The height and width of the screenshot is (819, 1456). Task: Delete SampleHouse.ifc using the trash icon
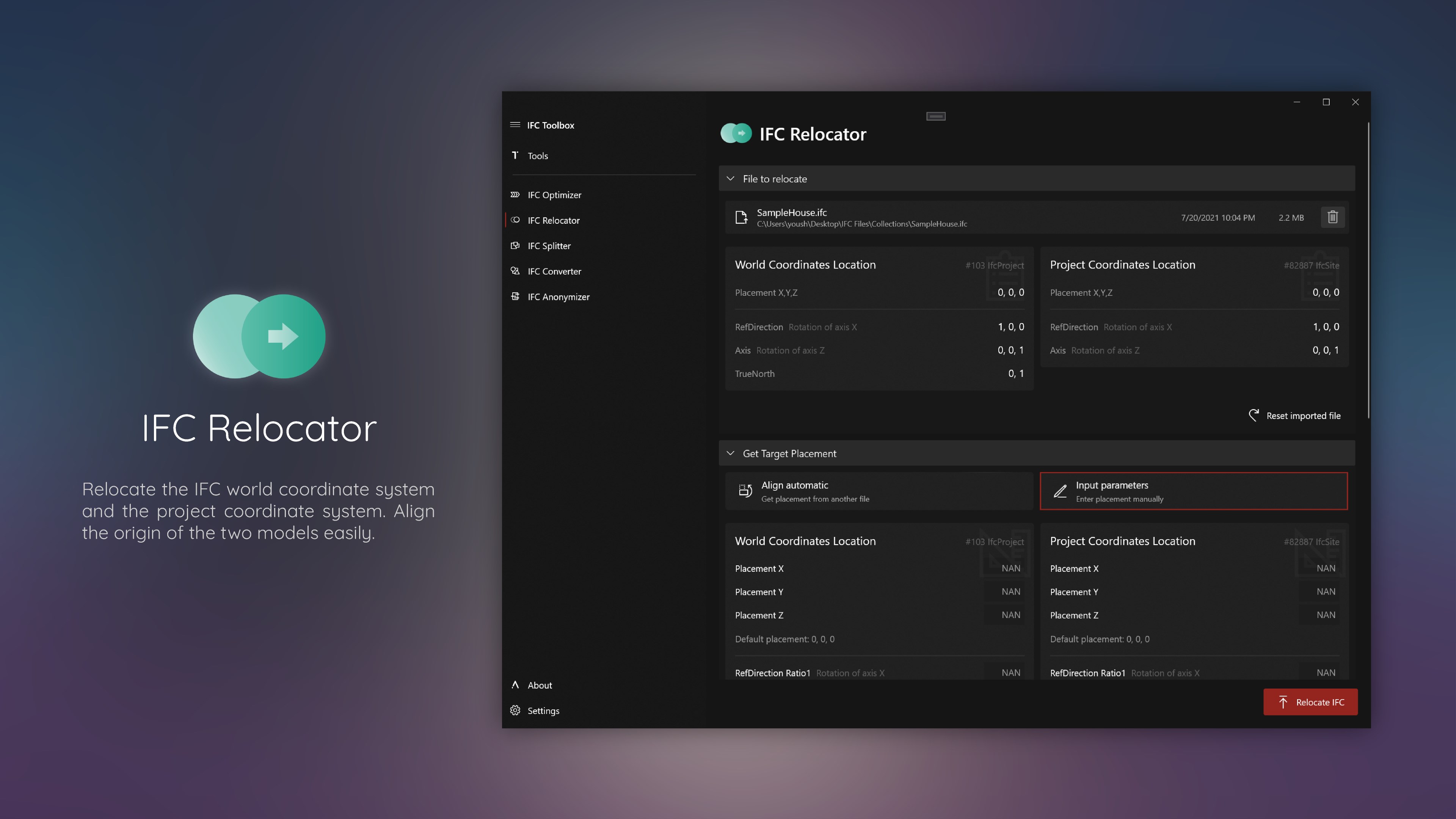click(x=1332, y=217)
